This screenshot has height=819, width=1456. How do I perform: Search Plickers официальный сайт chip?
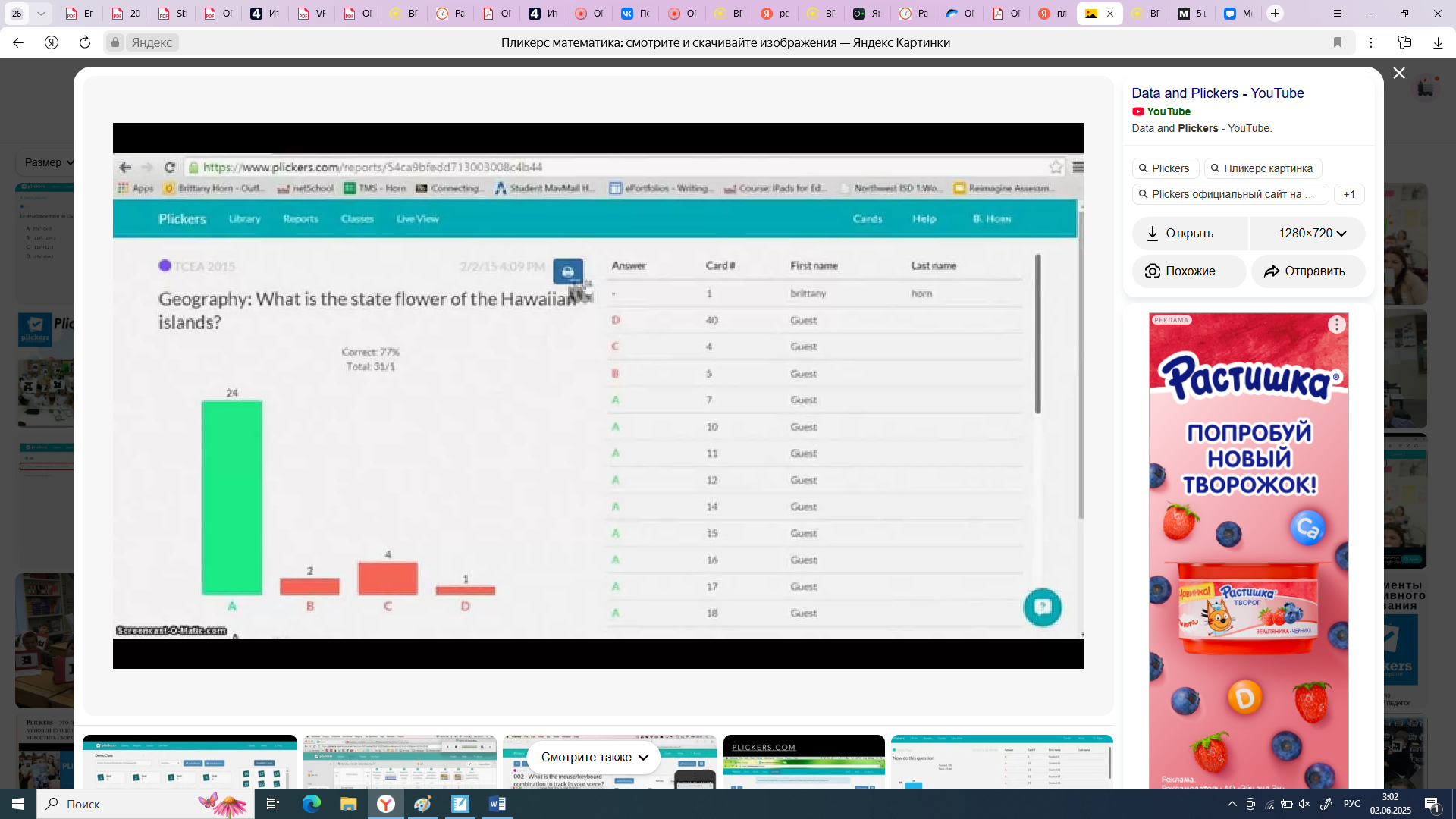pos(1230,194)
